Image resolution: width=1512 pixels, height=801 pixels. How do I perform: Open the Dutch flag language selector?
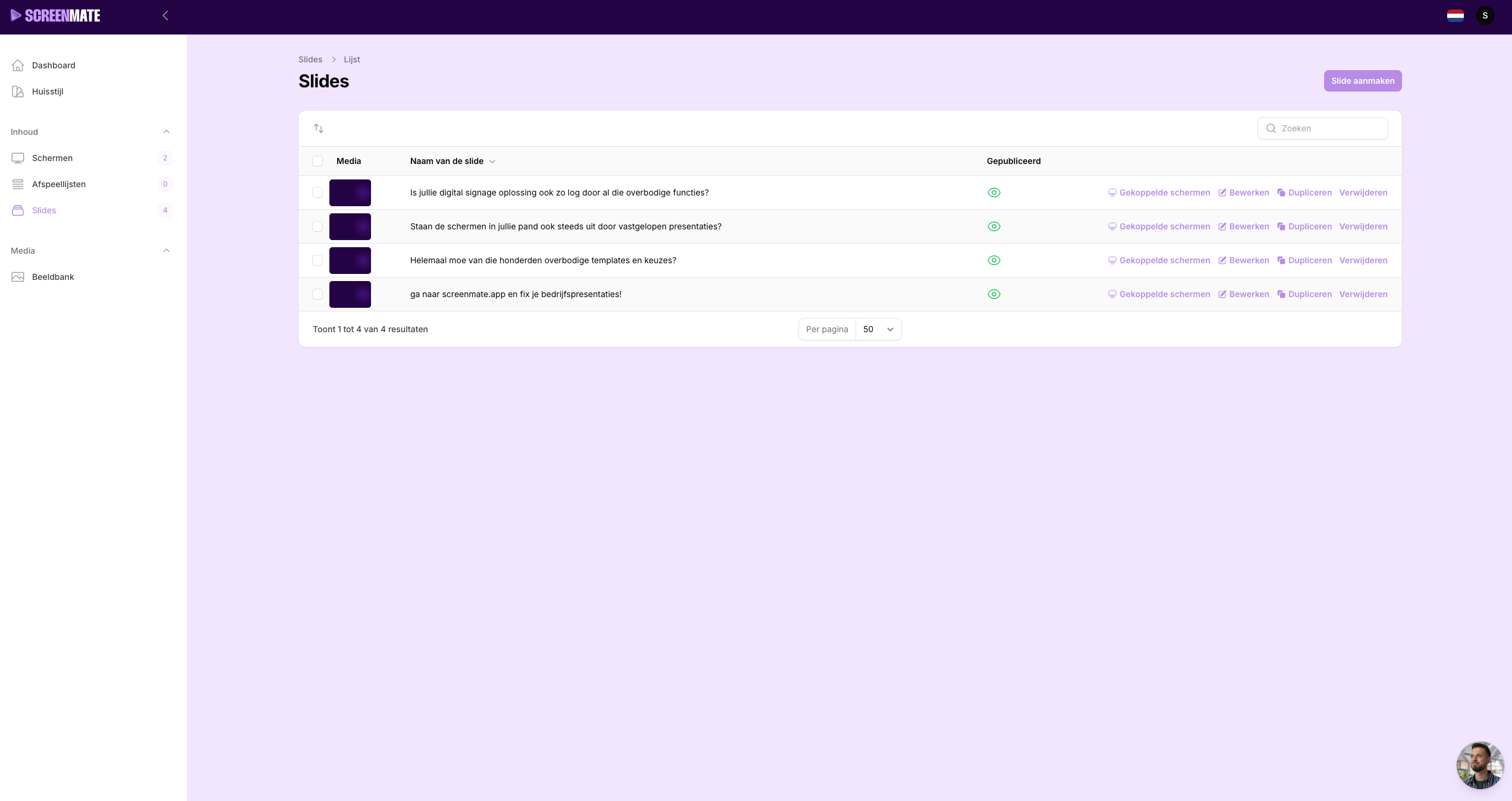[1455, 16]
